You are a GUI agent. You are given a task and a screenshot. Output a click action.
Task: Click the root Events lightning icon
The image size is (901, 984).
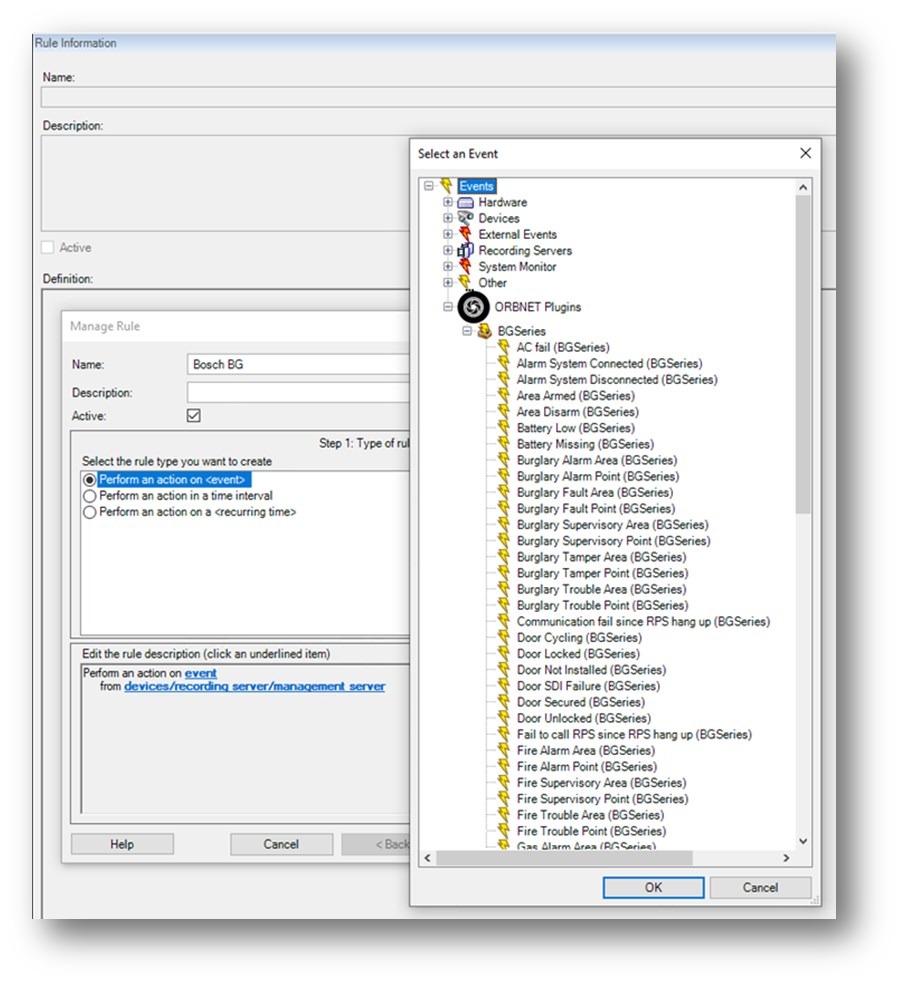(x=446, y=186)
